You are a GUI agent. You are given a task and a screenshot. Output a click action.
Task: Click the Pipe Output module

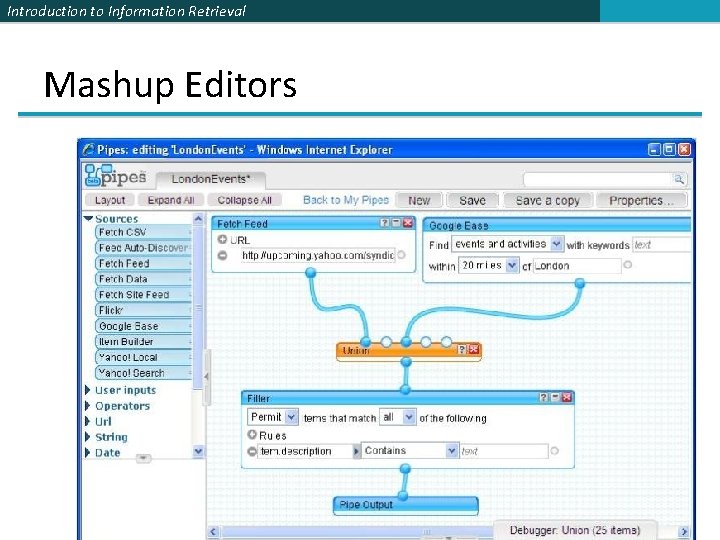tap(405, 505)
